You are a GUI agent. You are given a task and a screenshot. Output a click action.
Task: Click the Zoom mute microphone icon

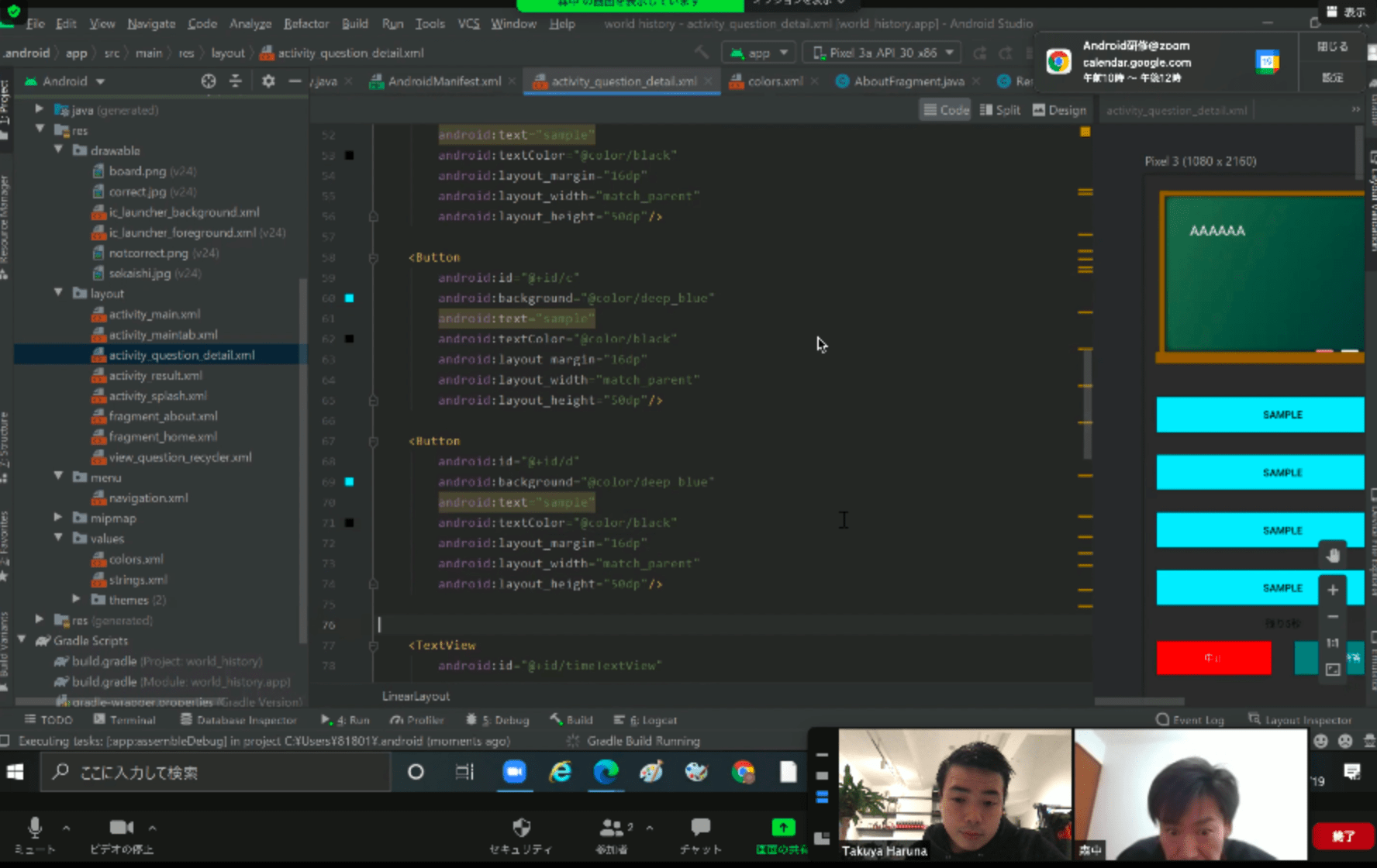[x=35, y=828]
